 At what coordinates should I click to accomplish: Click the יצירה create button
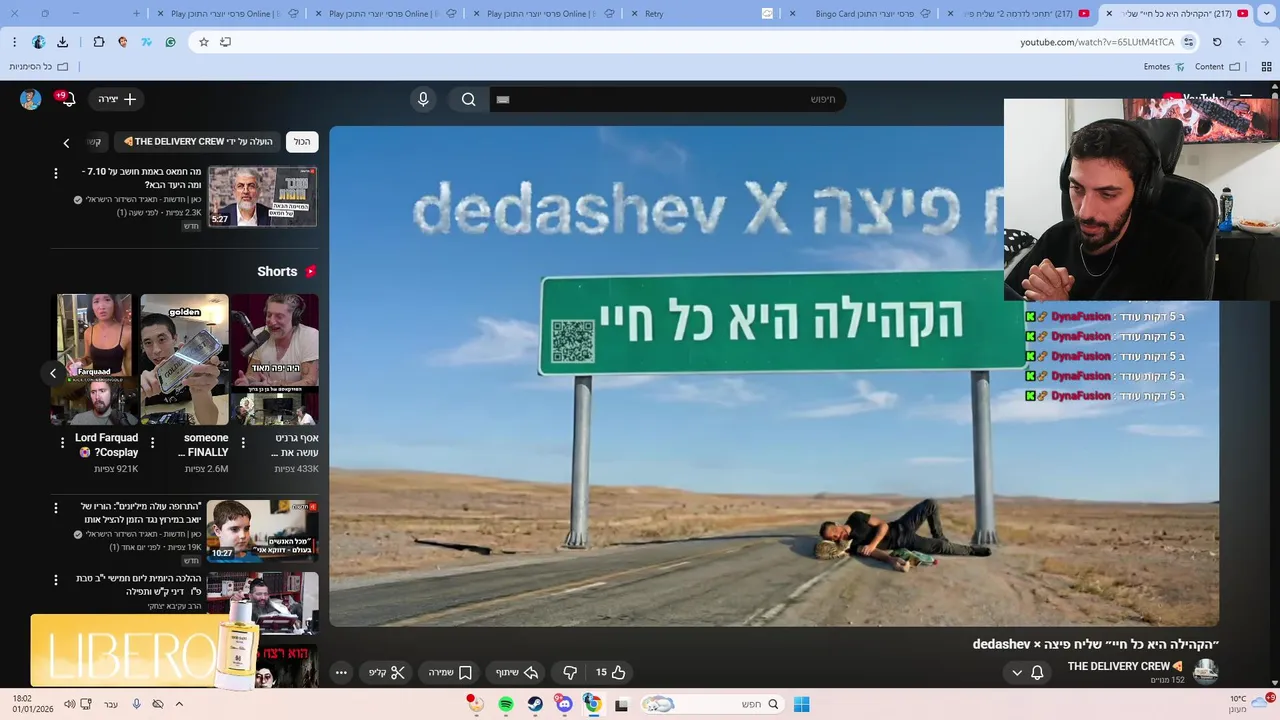click(116, 99)
